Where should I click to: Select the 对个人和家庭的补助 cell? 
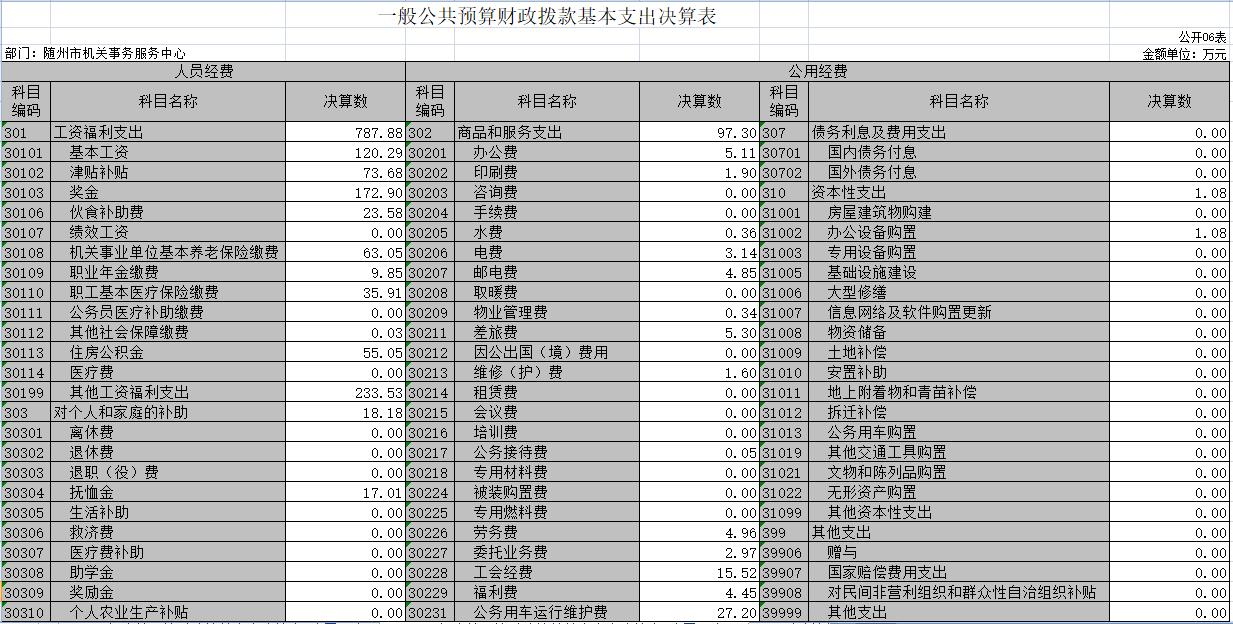(x=120, y=413)
